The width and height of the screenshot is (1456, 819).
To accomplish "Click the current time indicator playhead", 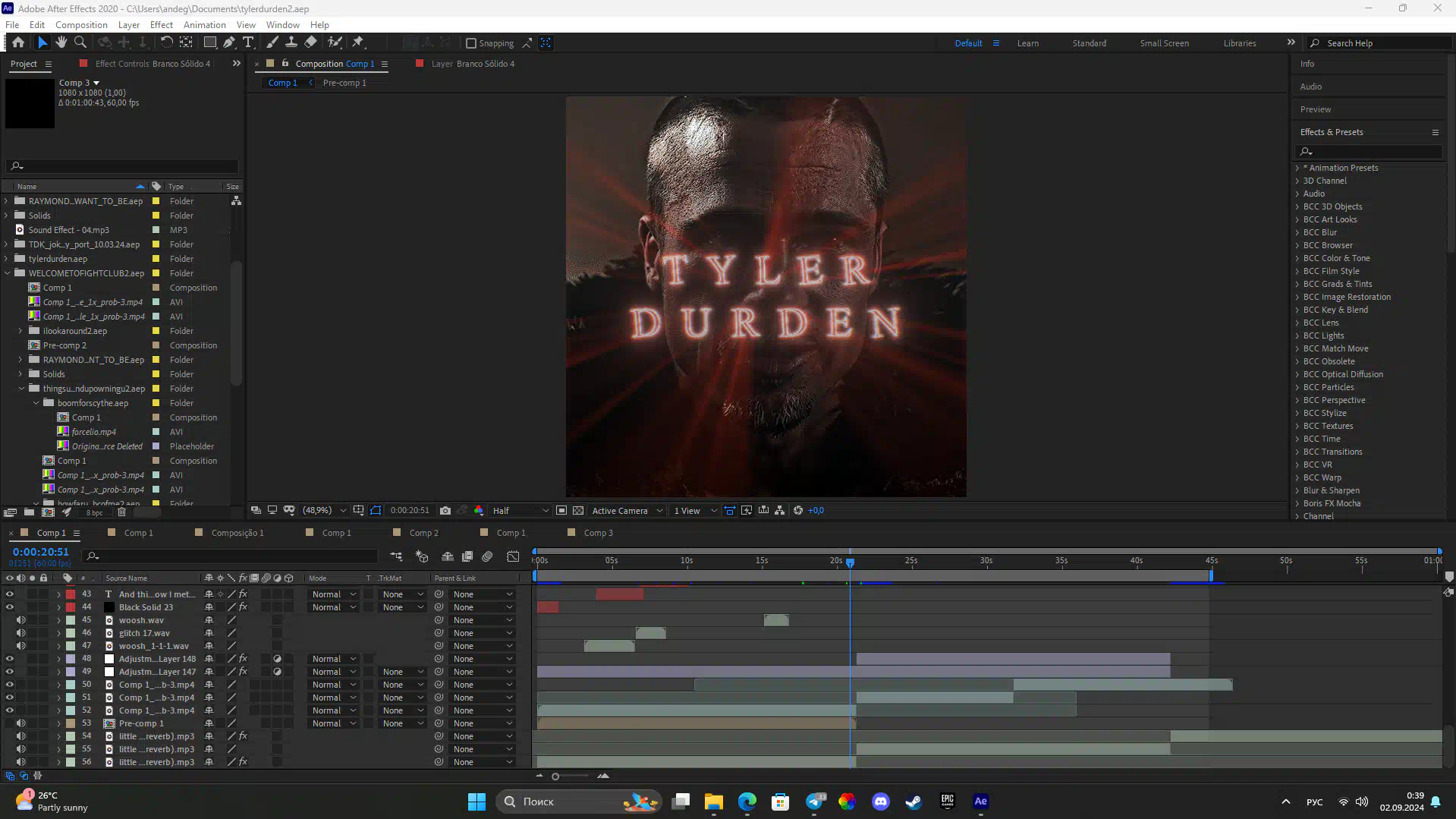I will [851, 562].
